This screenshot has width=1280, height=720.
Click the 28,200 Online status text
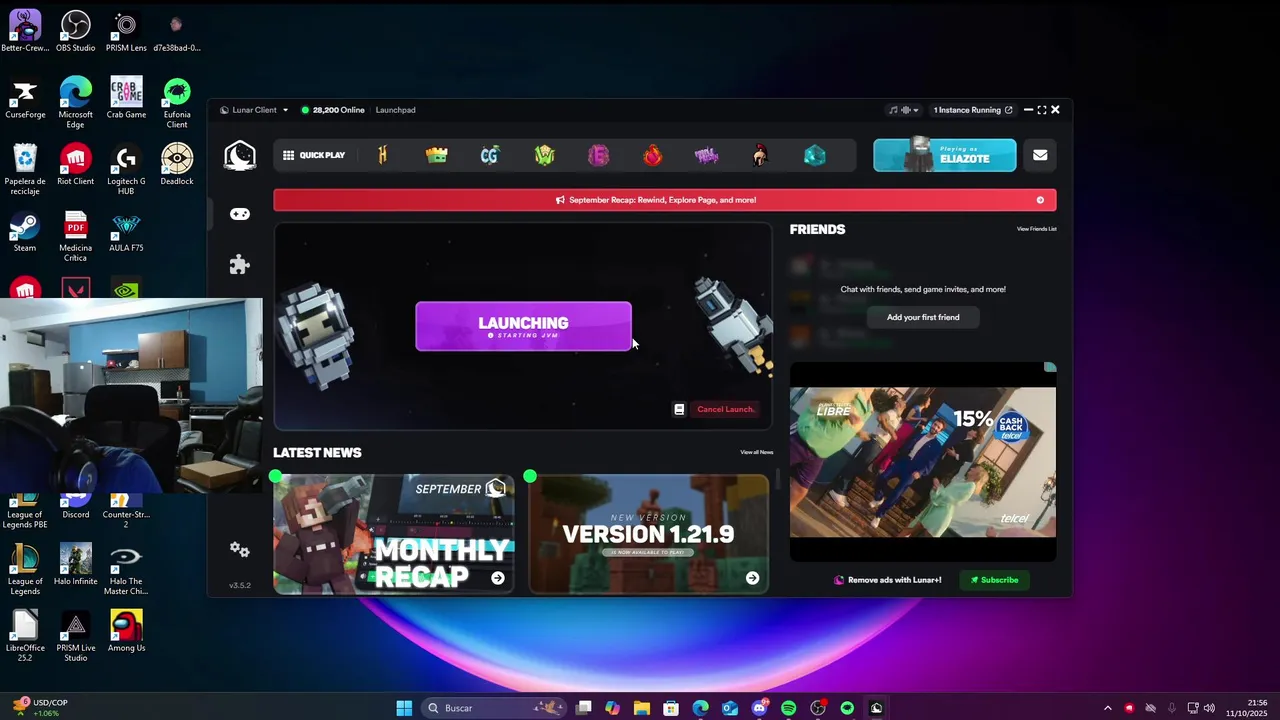tap(333, 110)
